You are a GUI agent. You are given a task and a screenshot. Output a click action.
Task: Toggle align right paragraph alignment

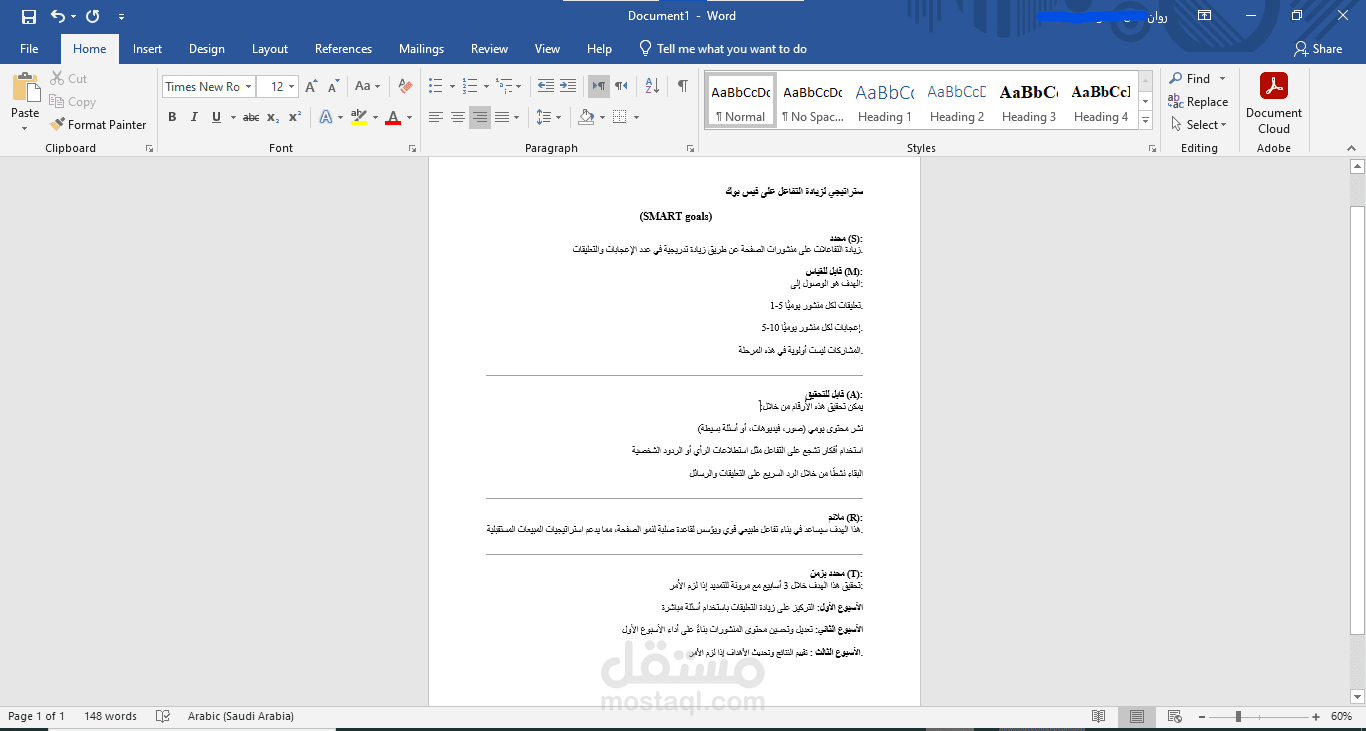point(480,117)
